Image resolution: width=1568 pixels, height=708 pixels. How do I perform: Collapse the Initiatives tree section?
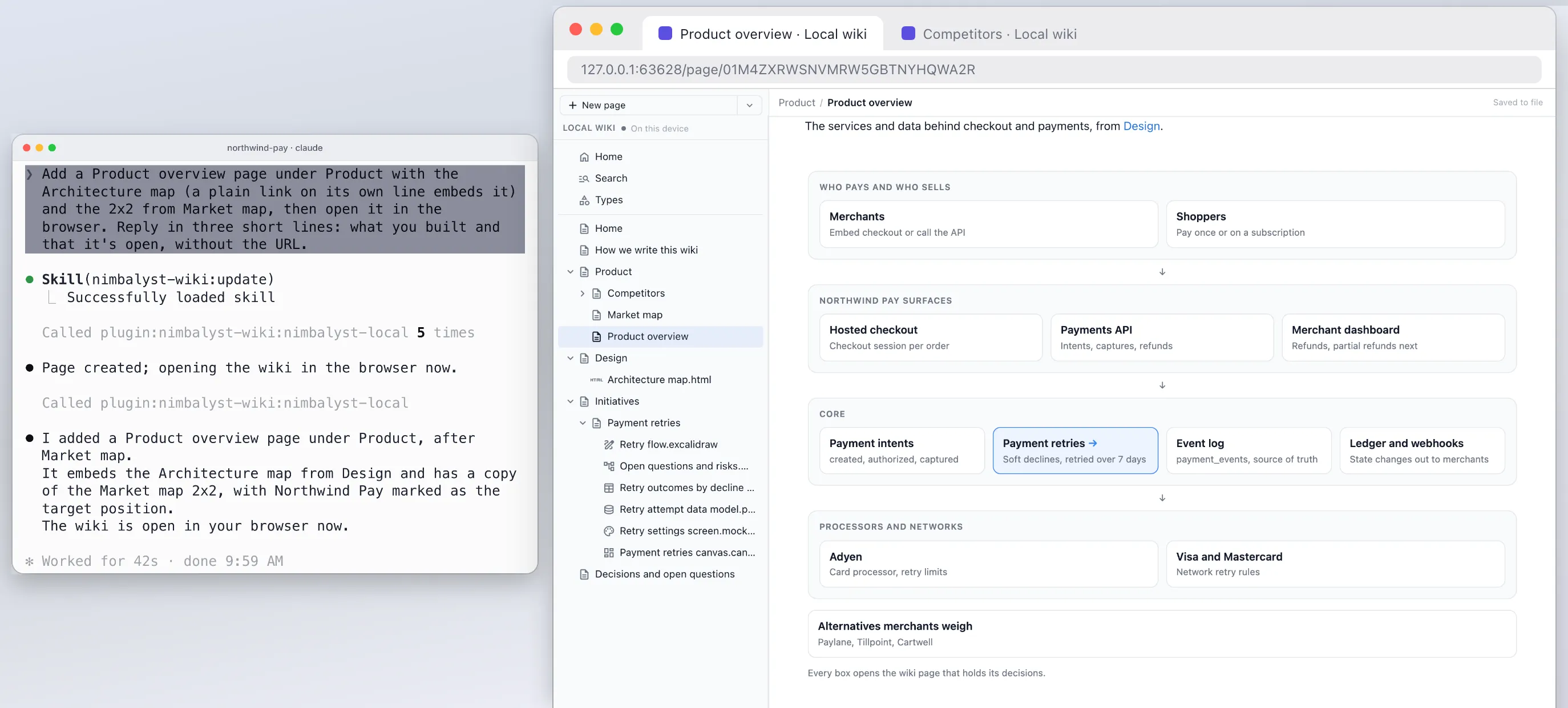point(571,401)
